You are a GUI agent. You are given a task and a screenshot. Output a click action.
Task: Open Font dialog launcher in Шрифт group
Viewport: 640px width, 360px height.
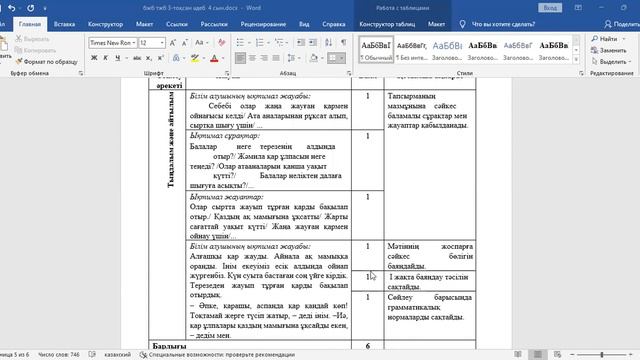[x=227, y=73]
